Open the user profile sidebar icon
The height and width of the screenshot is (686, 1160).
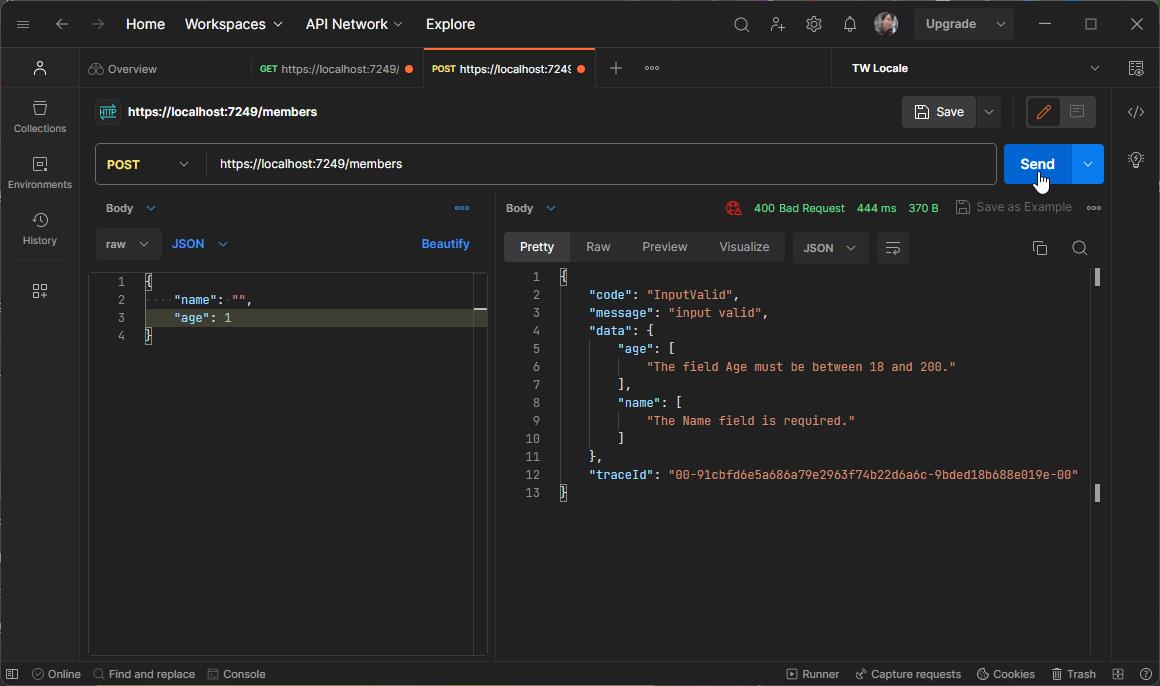[40, 68]
